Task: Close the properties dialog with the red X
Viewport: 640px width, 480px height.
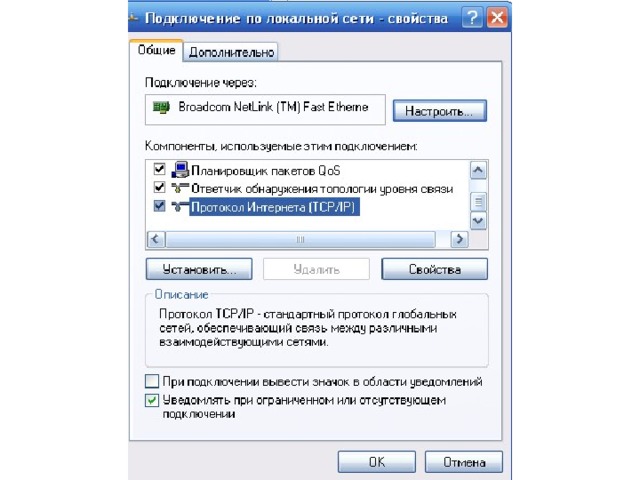Action: tap(497, 18)
